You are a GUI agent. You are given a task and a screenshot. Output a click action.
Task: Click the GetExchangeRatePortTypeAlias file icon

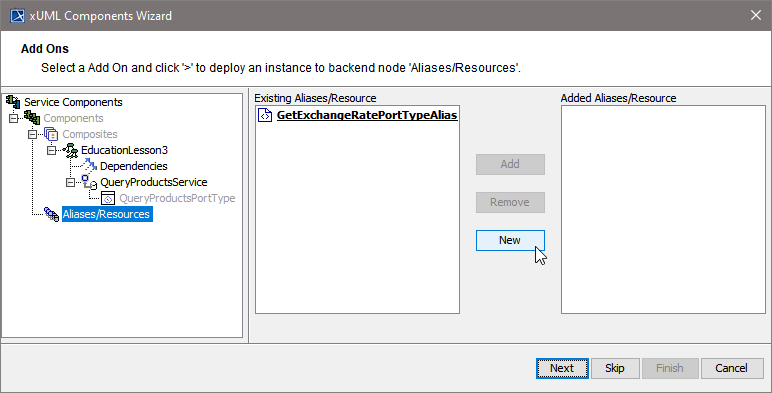pos(265,115)
